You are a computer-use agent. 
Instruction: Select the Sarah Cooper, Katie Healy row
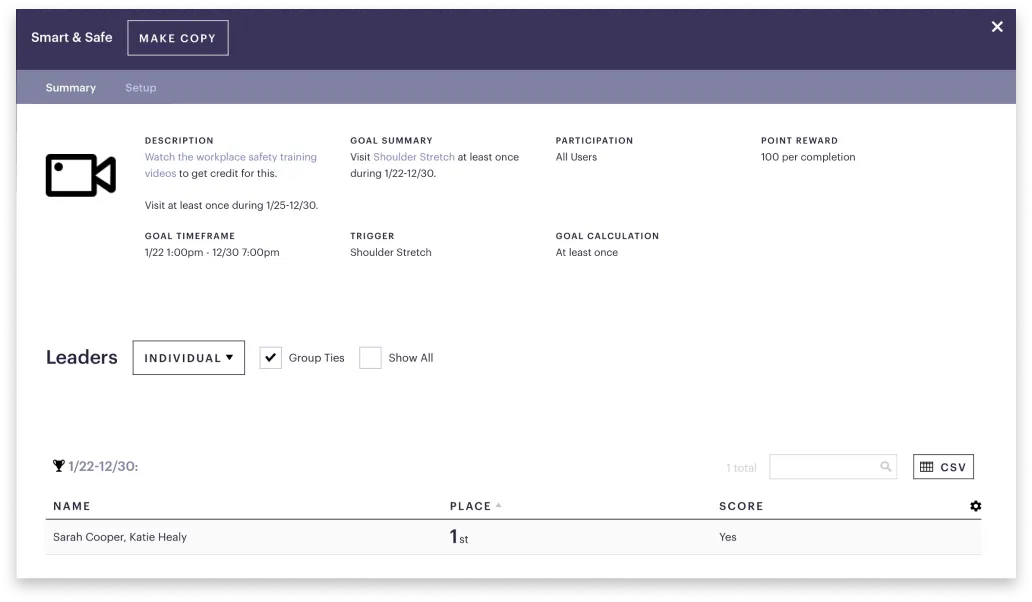click(x=513, y=538)
